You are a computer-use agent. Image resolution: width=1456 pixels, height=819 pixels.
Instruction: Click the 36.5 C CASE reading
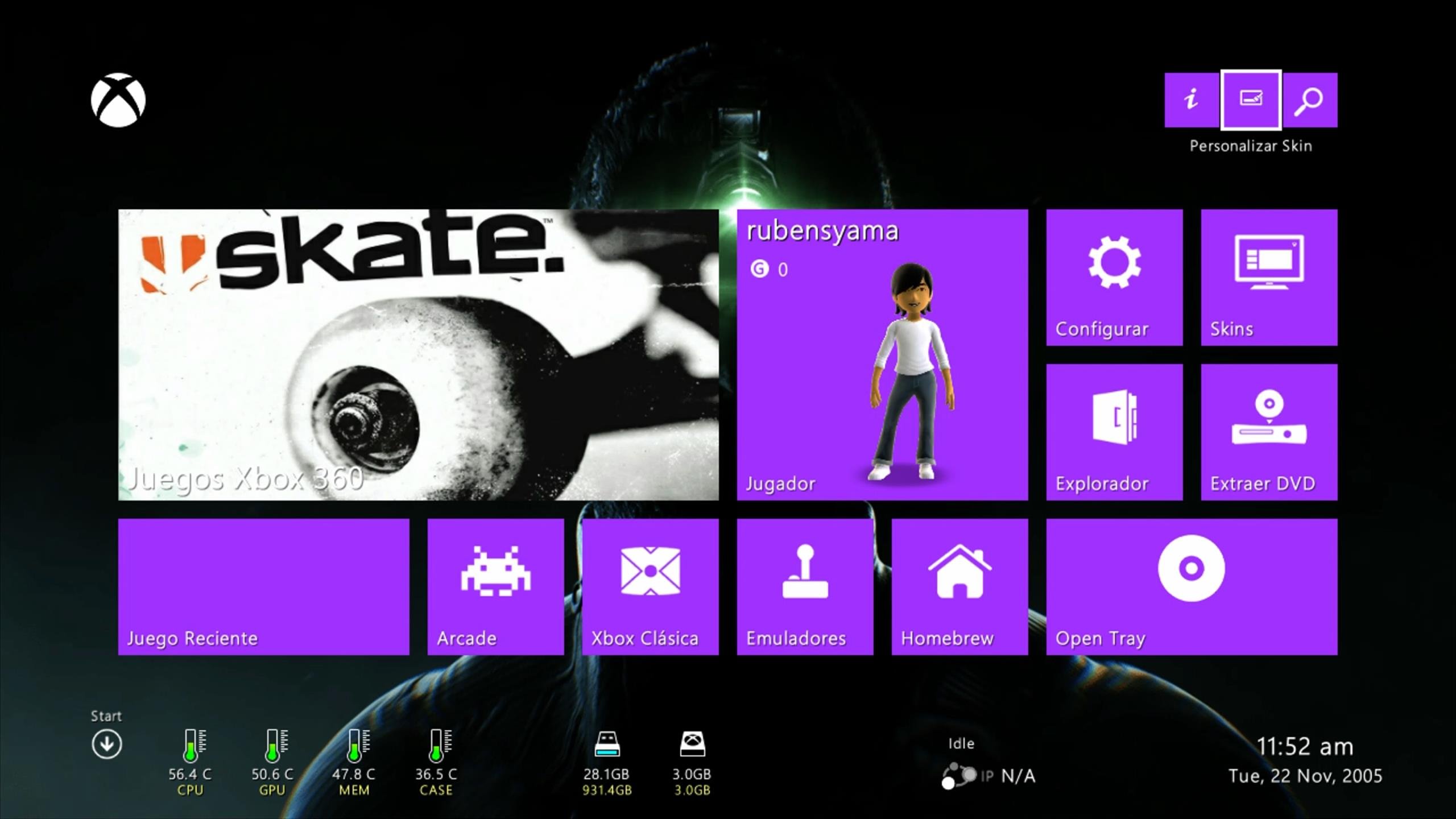tap(436, 774)
